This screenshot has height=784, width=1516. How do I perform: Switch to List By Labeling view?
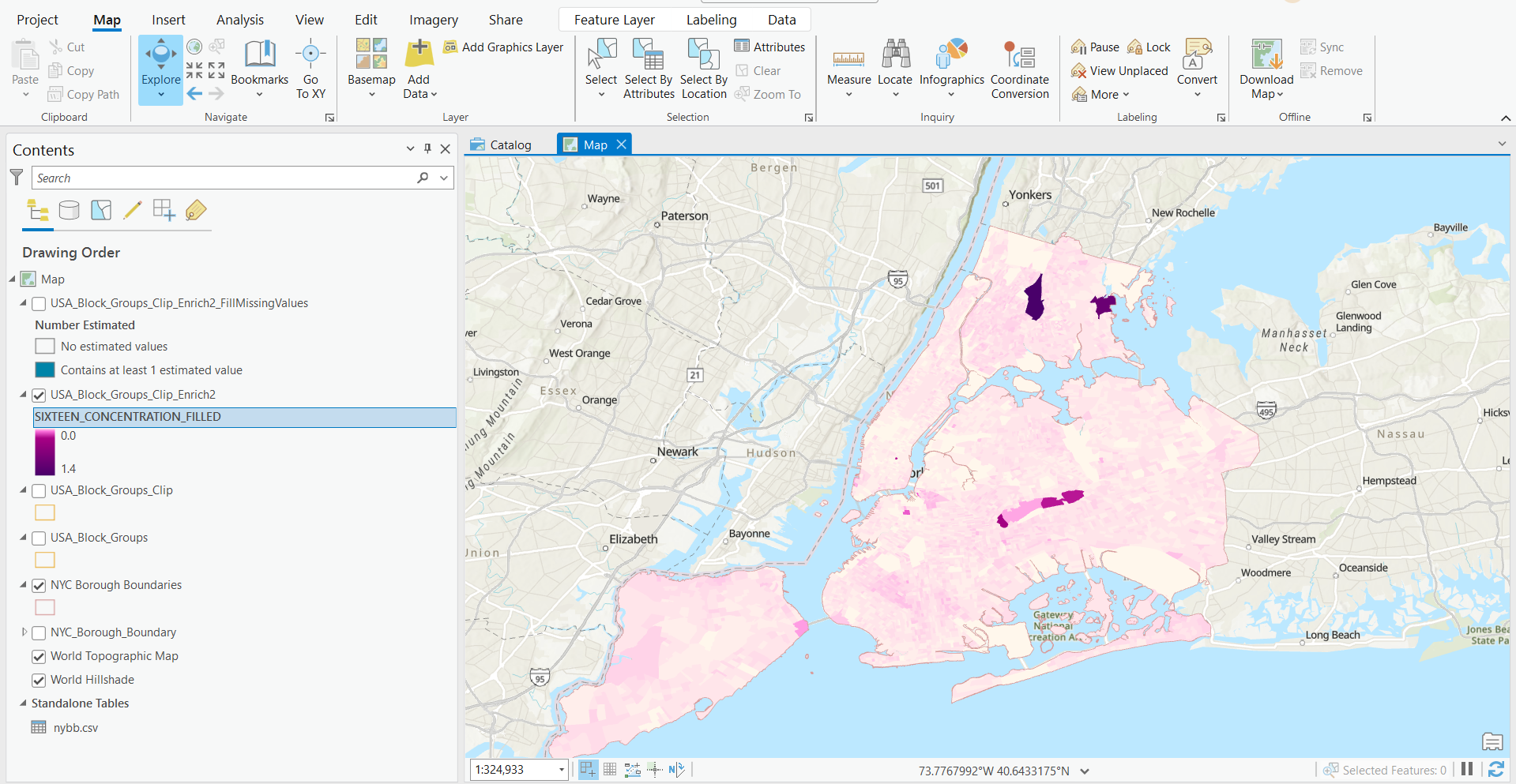196,210
